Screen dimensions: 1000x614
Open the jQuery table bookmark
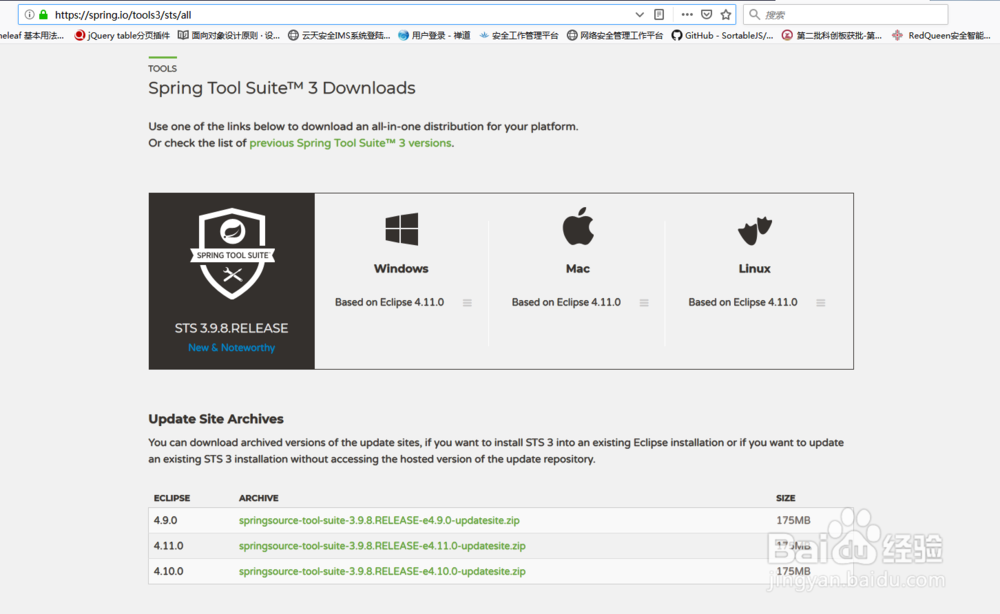point(122,36)
